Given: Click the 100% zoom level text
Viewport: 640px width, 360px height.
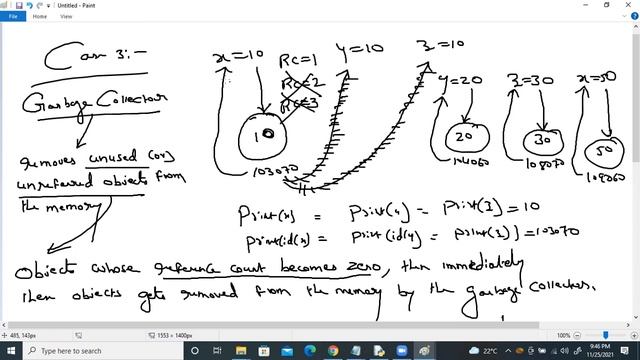Looking at the screenshot, I should click(563, 336).
